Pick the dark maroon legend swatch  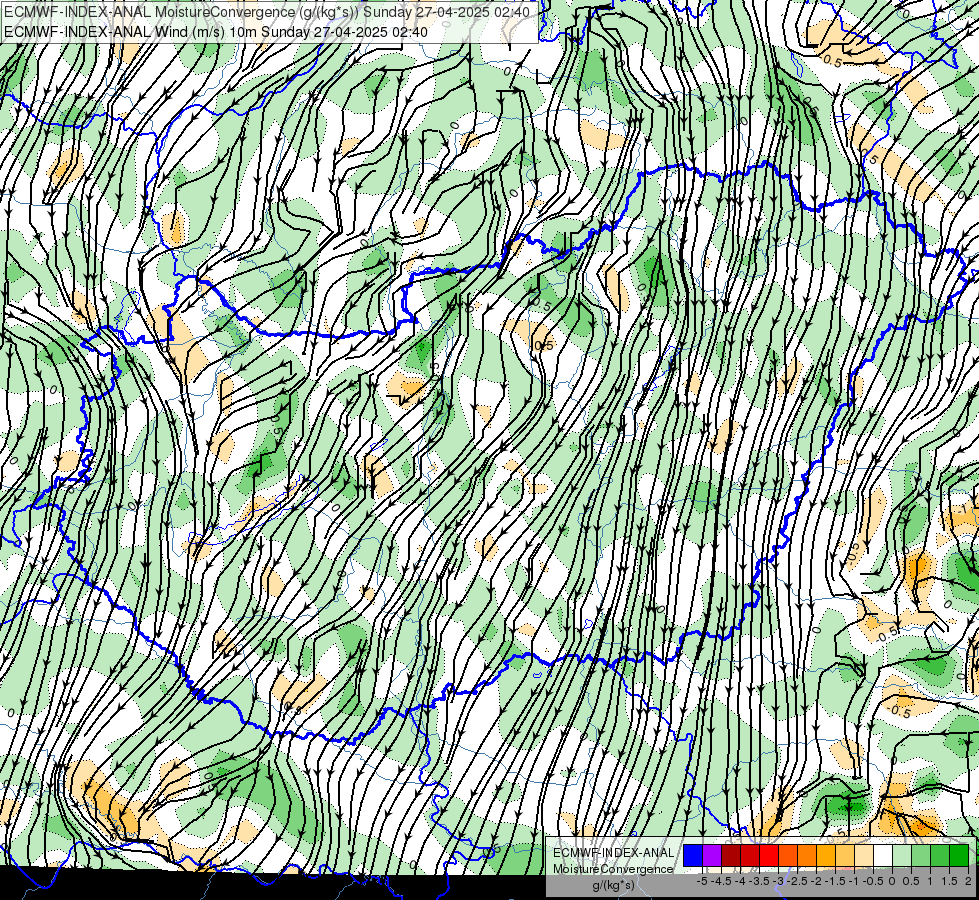(x=731, y=855)
